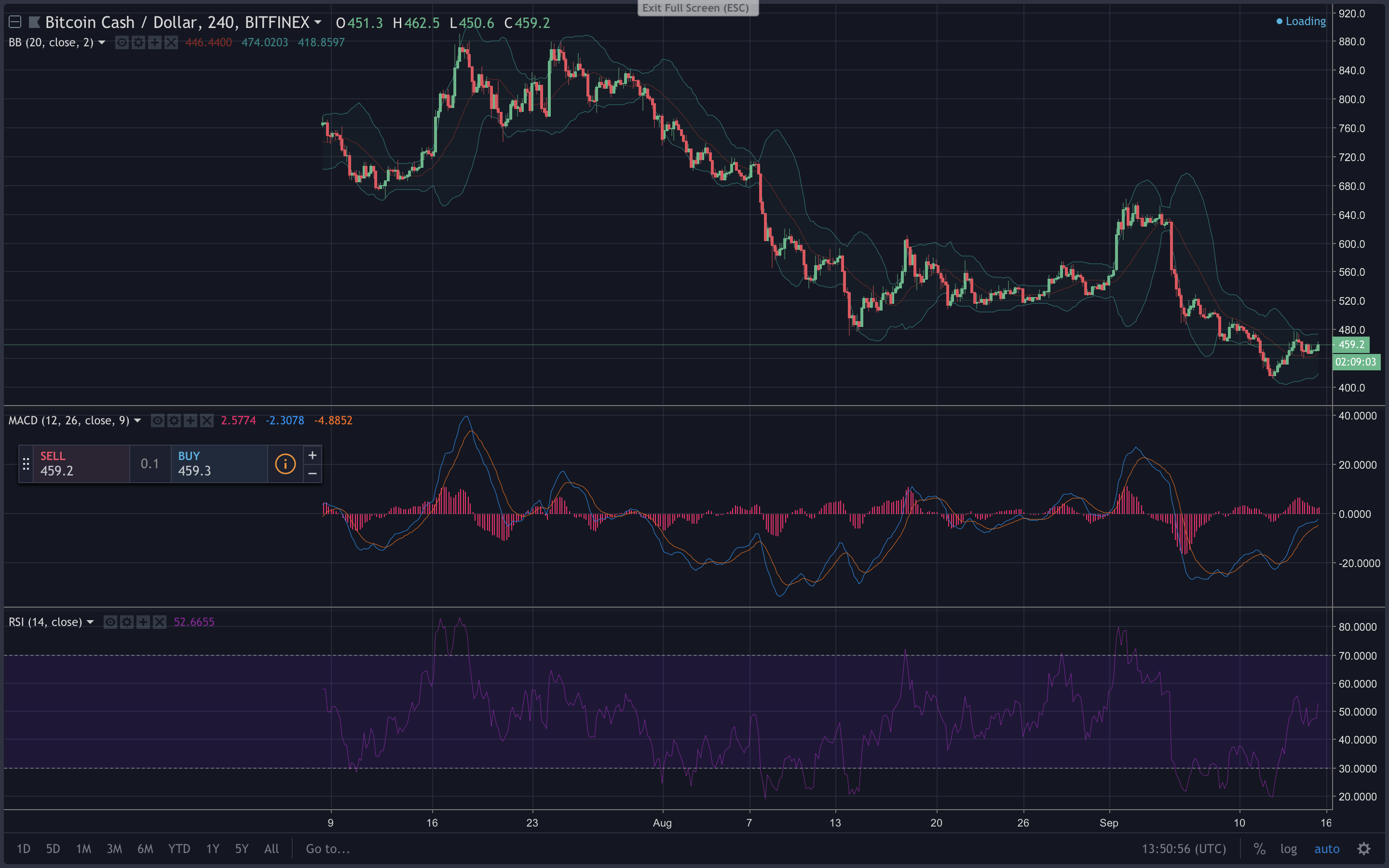Screen dimensions: 1389x868
Task: Click the plus icon next to RSI
Action: (x=144, y=622)
